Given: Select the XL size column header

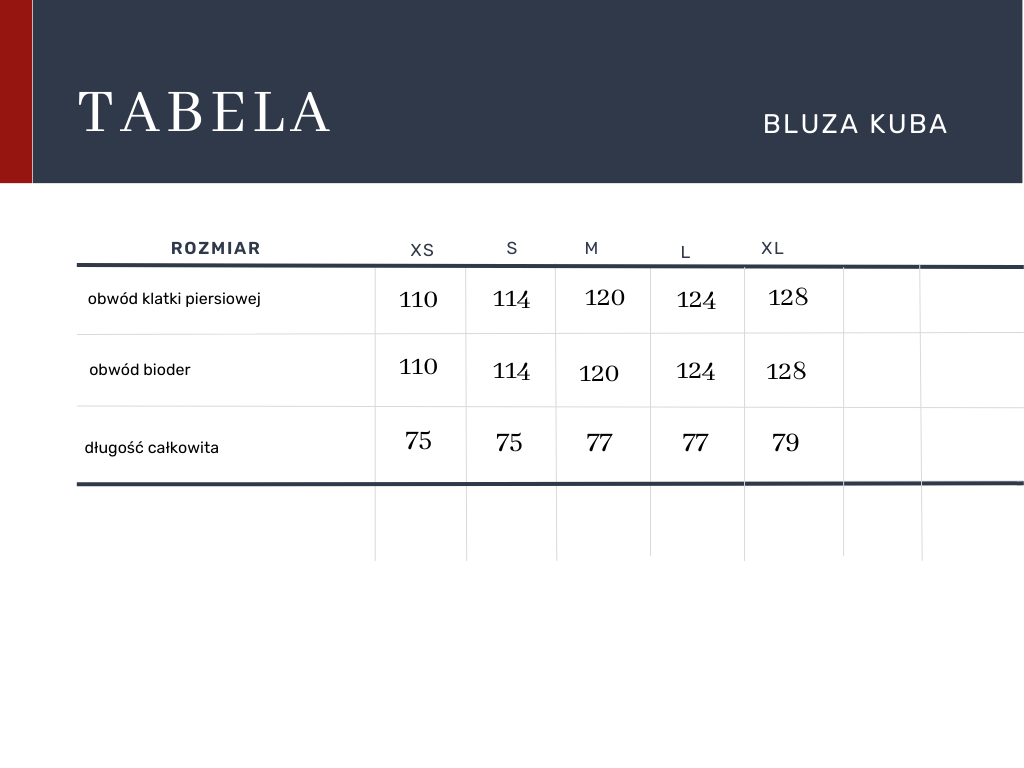Looking at the screenshot, I should [x=772, y=248].
